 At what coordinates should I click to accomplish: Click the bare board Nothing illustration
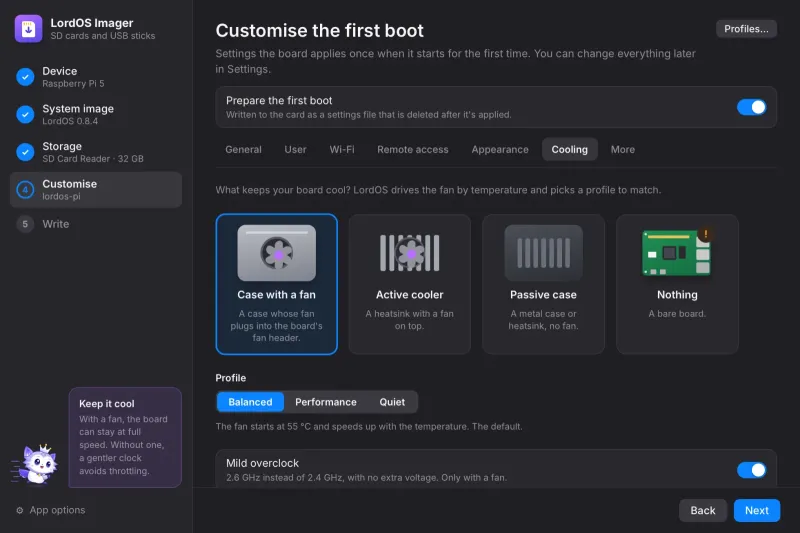pos(677,253)
